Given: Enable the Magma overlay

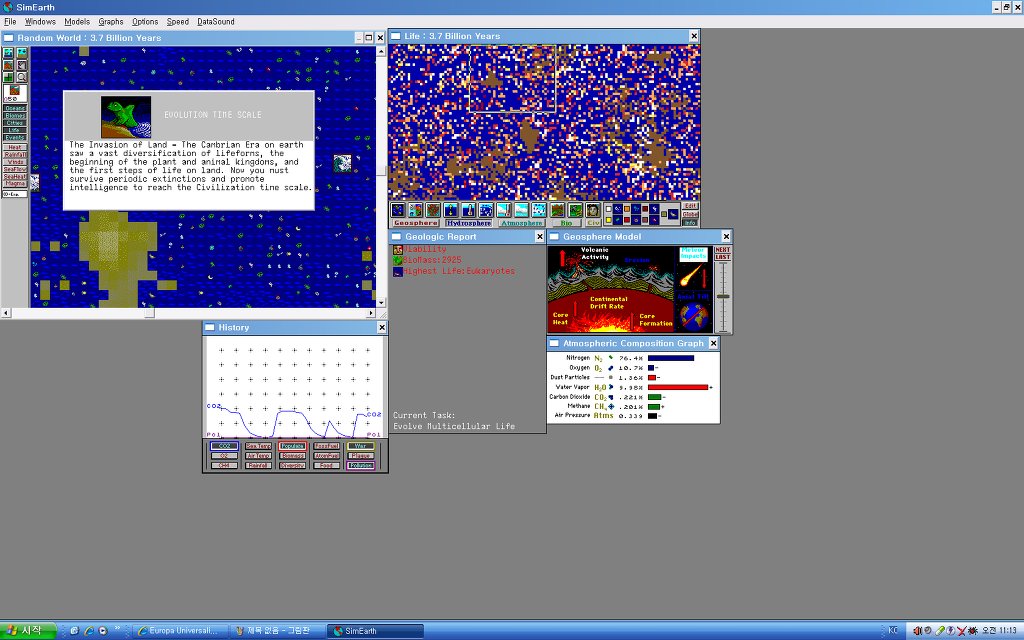Looking at the screenshot, I should click(15, 183).
